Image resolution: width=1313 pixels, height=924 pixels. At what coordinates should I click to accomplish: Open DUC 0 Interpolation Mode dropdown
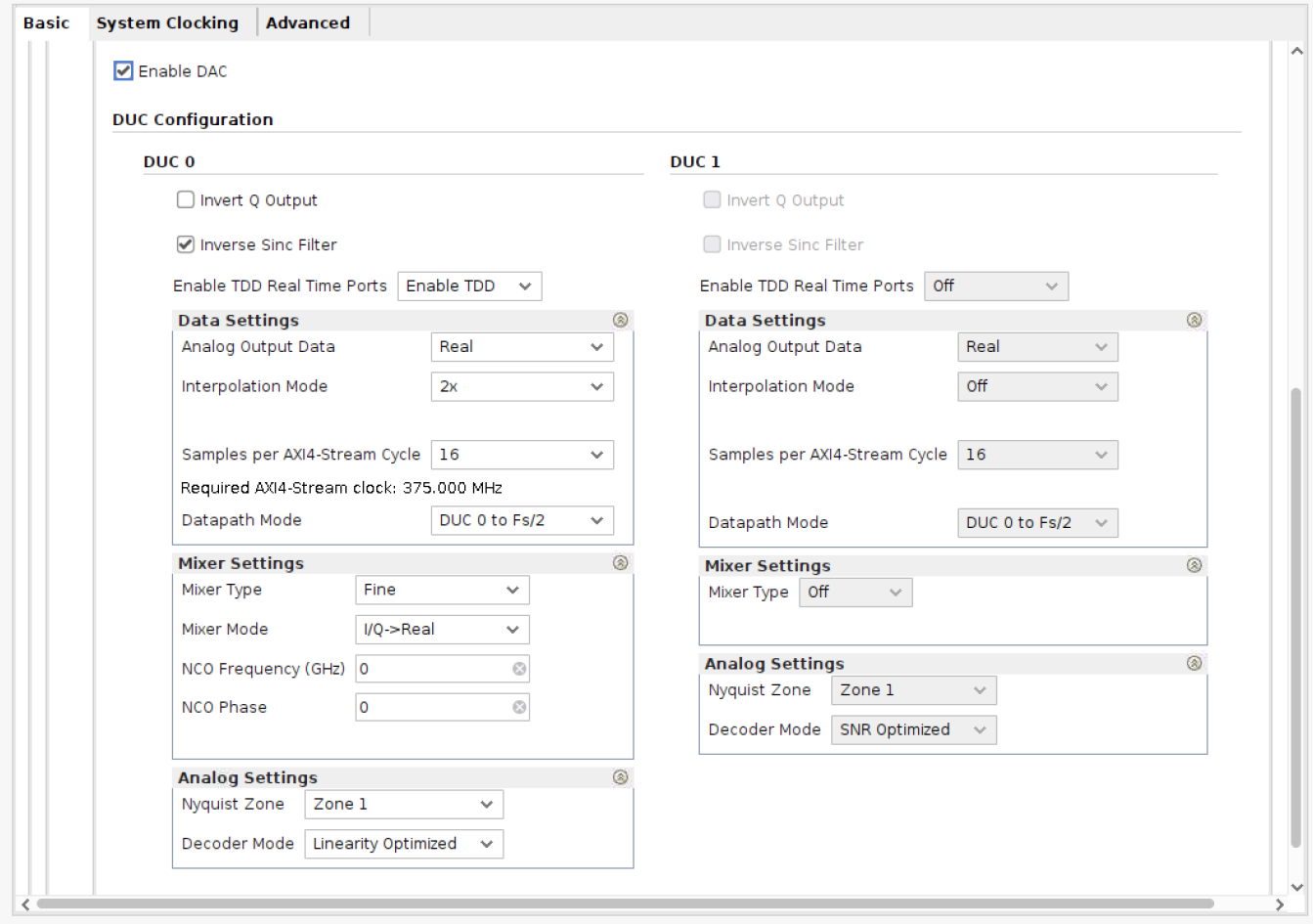pos(522,386)
